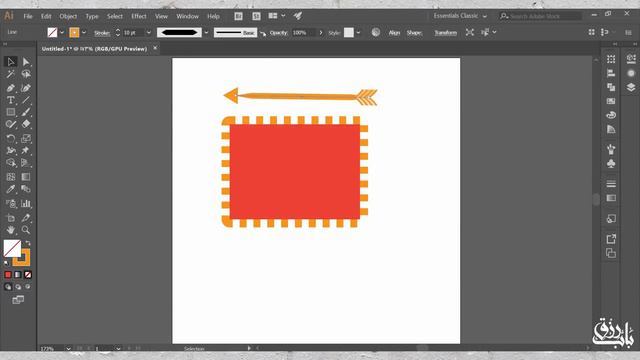Select the Rotate tool
The image size is (640, 360).
(11, 138)
